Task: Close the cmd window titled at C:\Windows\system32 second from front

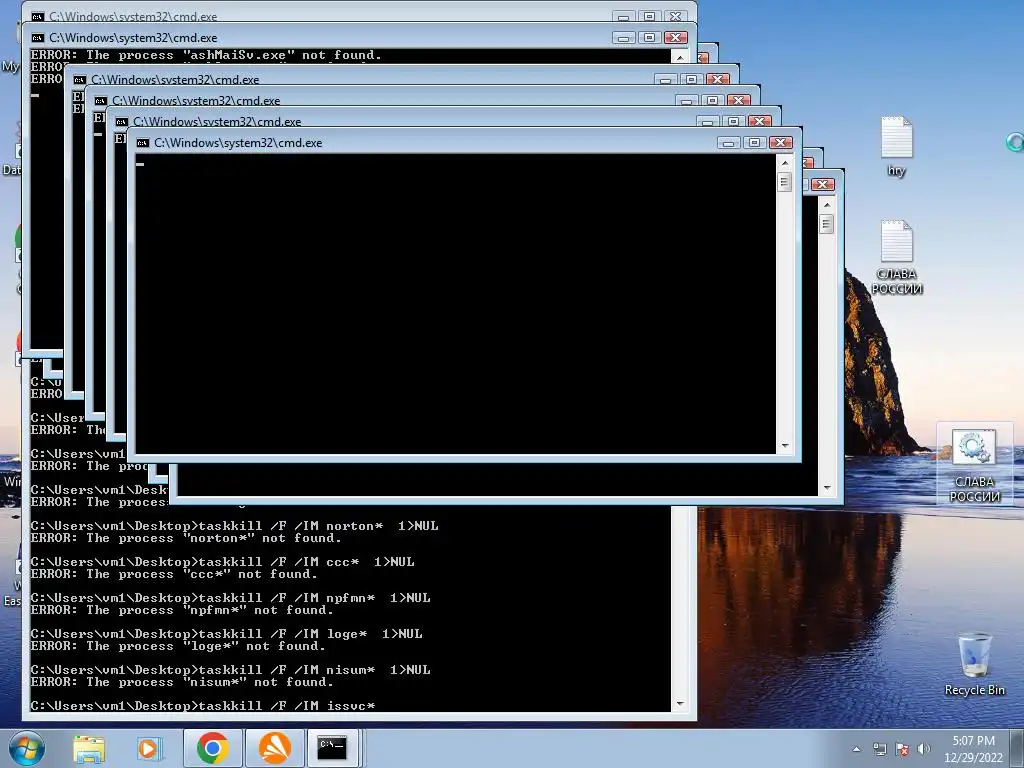Action: click(760, 121)
